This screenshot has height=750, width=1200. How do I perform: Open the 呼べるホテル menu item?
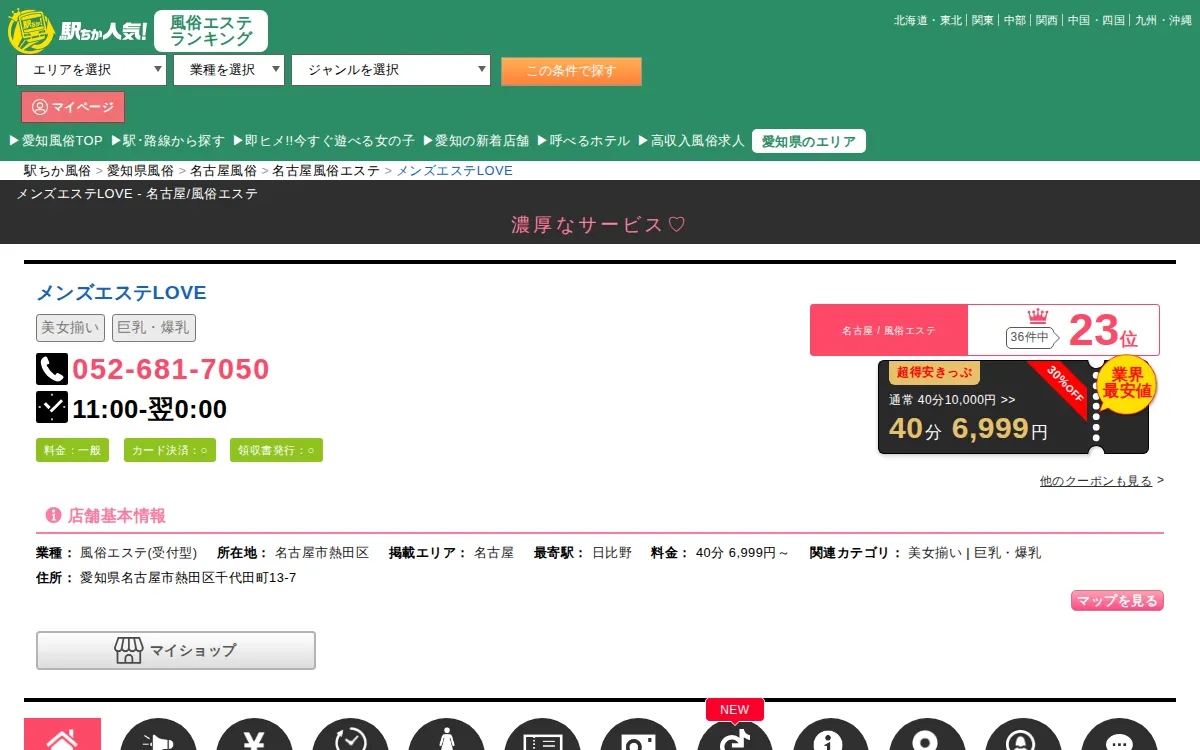click(x=584, y=141)
